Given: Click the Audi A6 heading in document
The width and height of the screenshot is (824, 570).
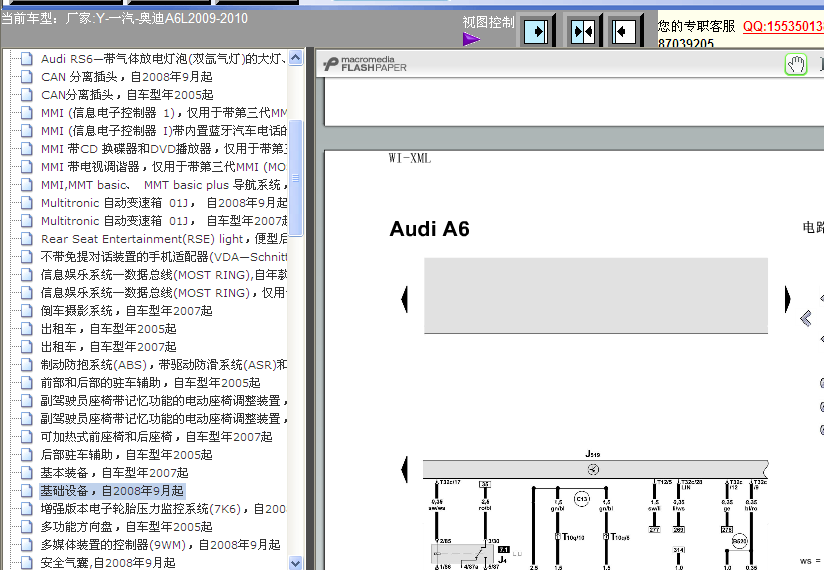Looking at the screenshot, I should point(429,229).
